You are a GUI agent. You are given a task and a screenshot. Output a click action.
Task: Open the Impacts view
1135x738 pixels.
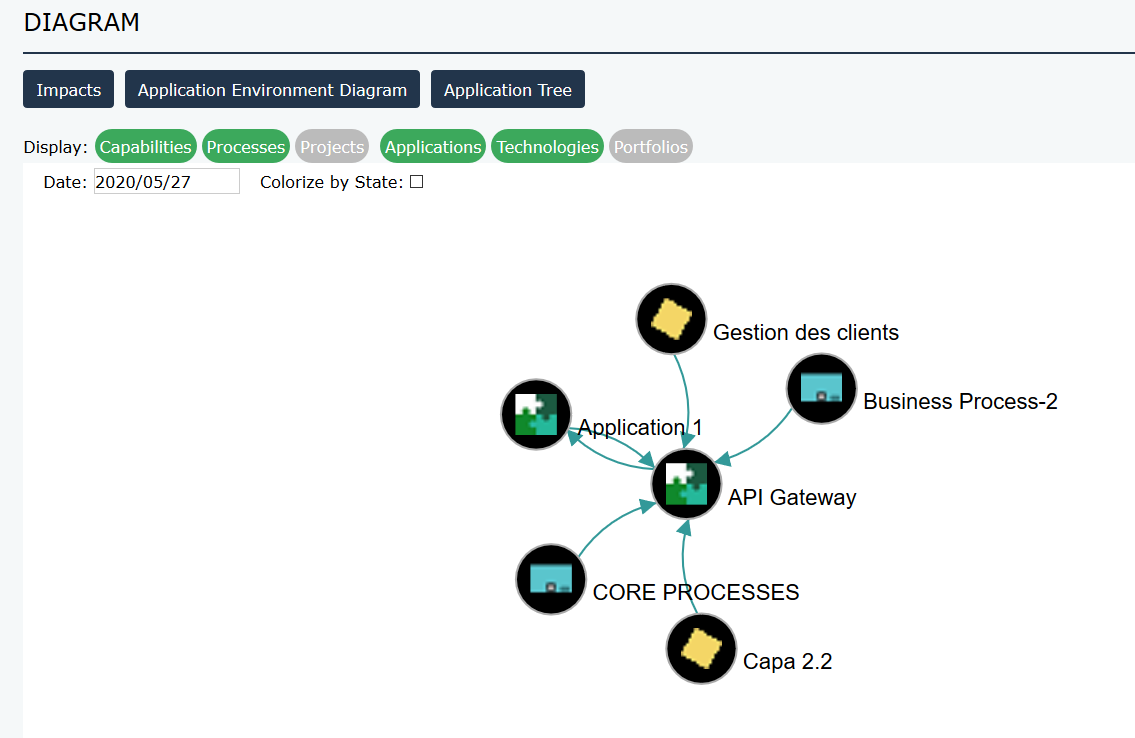[x=69, y=90]
